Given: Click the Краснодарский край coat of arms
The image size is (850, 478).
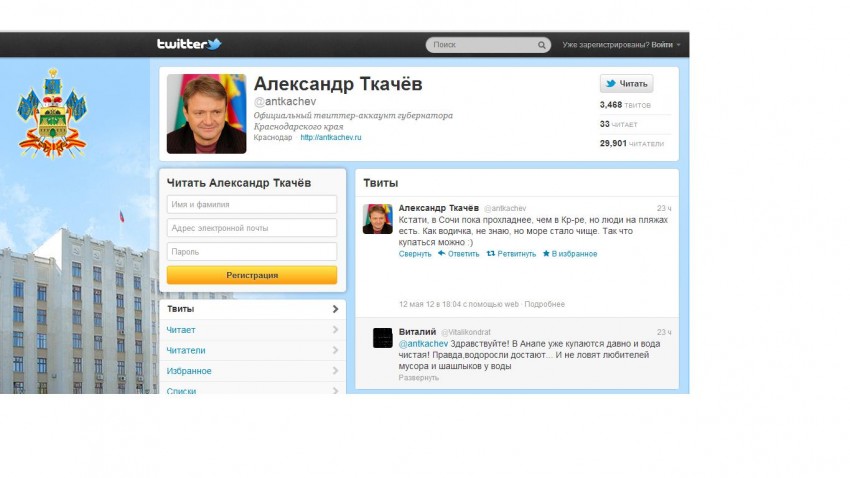Looking at the screenshot, I should (x=52, y=114).
